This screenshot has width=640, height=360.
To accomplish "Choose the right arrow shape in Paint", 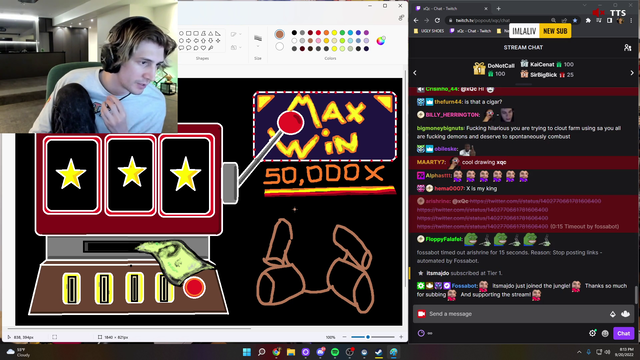I will coord(189,41).
